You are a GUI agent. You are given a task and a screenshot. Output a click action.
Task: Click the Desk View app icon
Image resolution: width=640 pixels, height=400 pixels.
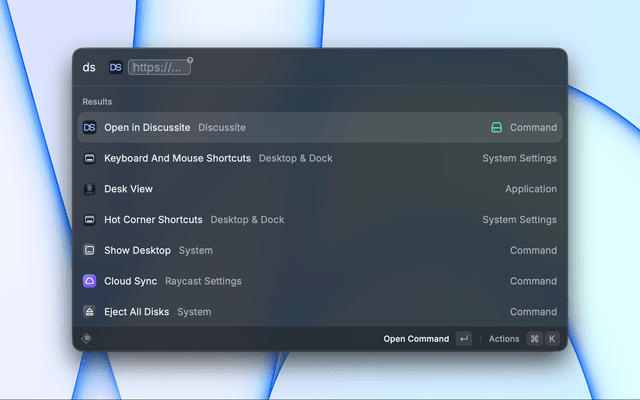pos(89,189)
